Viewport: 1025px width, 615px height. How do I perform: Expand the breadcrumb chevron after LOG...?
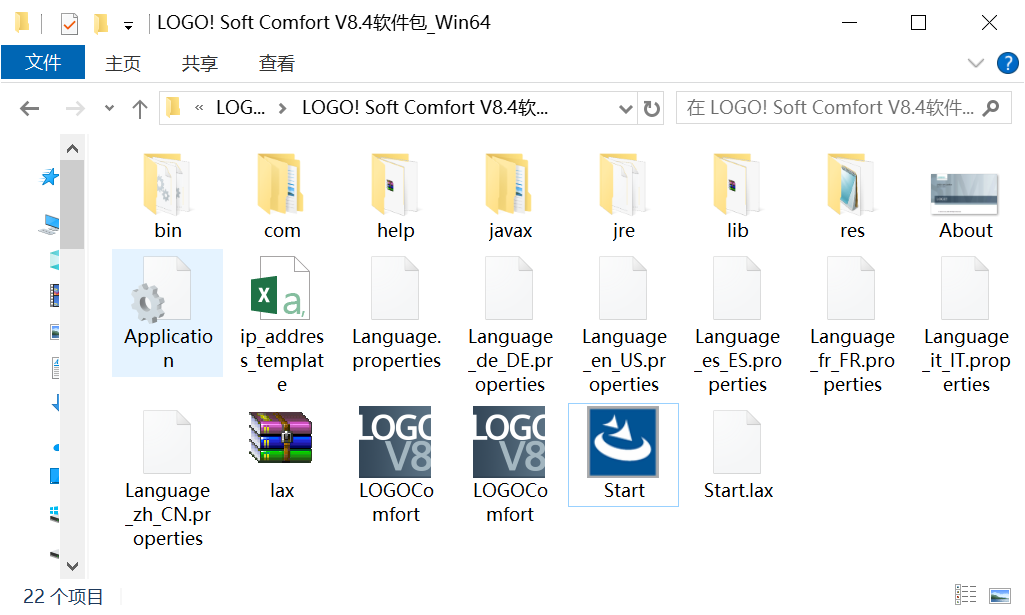coord(282,108)
